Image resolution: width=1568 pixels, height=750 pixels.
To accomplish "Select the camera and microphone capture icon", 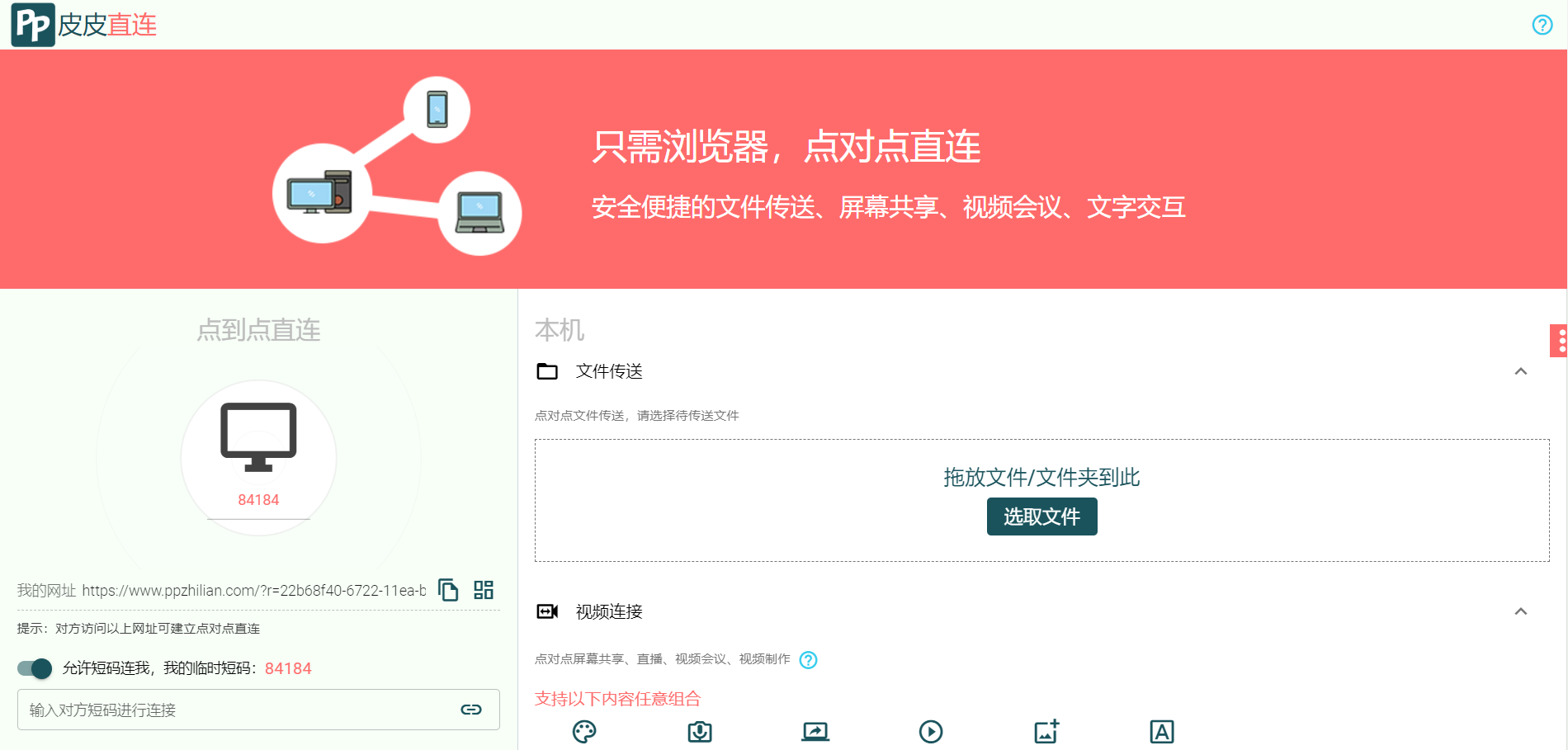I will tap(700, 731).
